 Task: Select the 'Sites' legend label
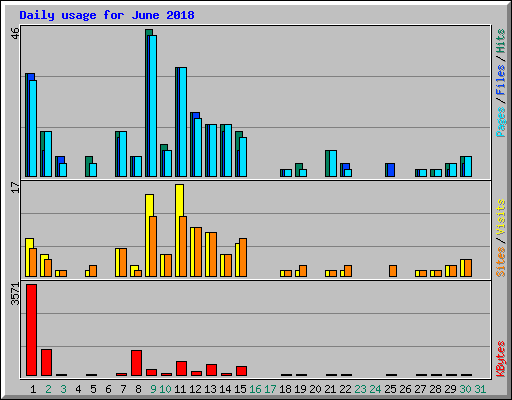(500, 262)
